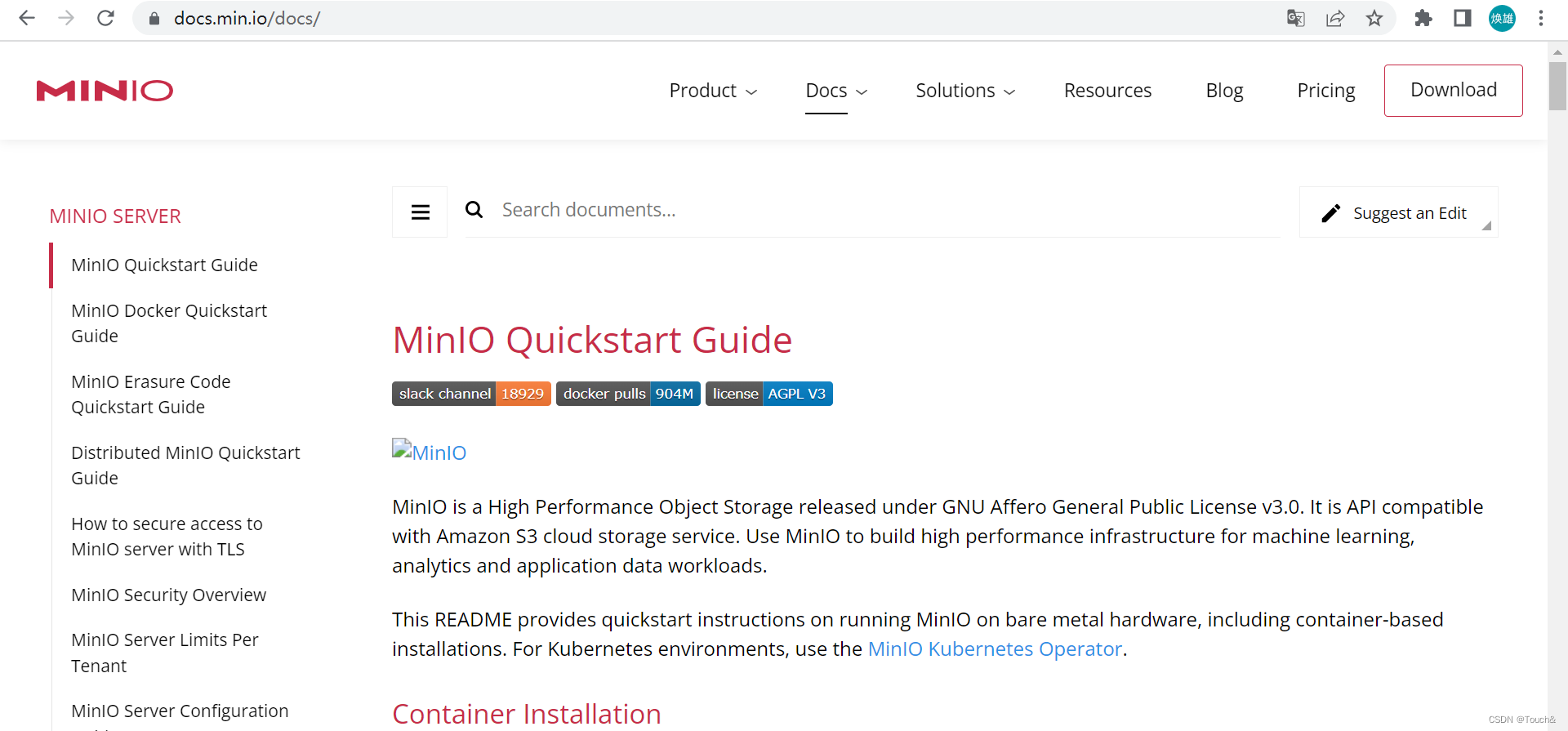Click the share page icon
The width and height of the screenshot is (1568, 731).
[x=1335, y=18]
